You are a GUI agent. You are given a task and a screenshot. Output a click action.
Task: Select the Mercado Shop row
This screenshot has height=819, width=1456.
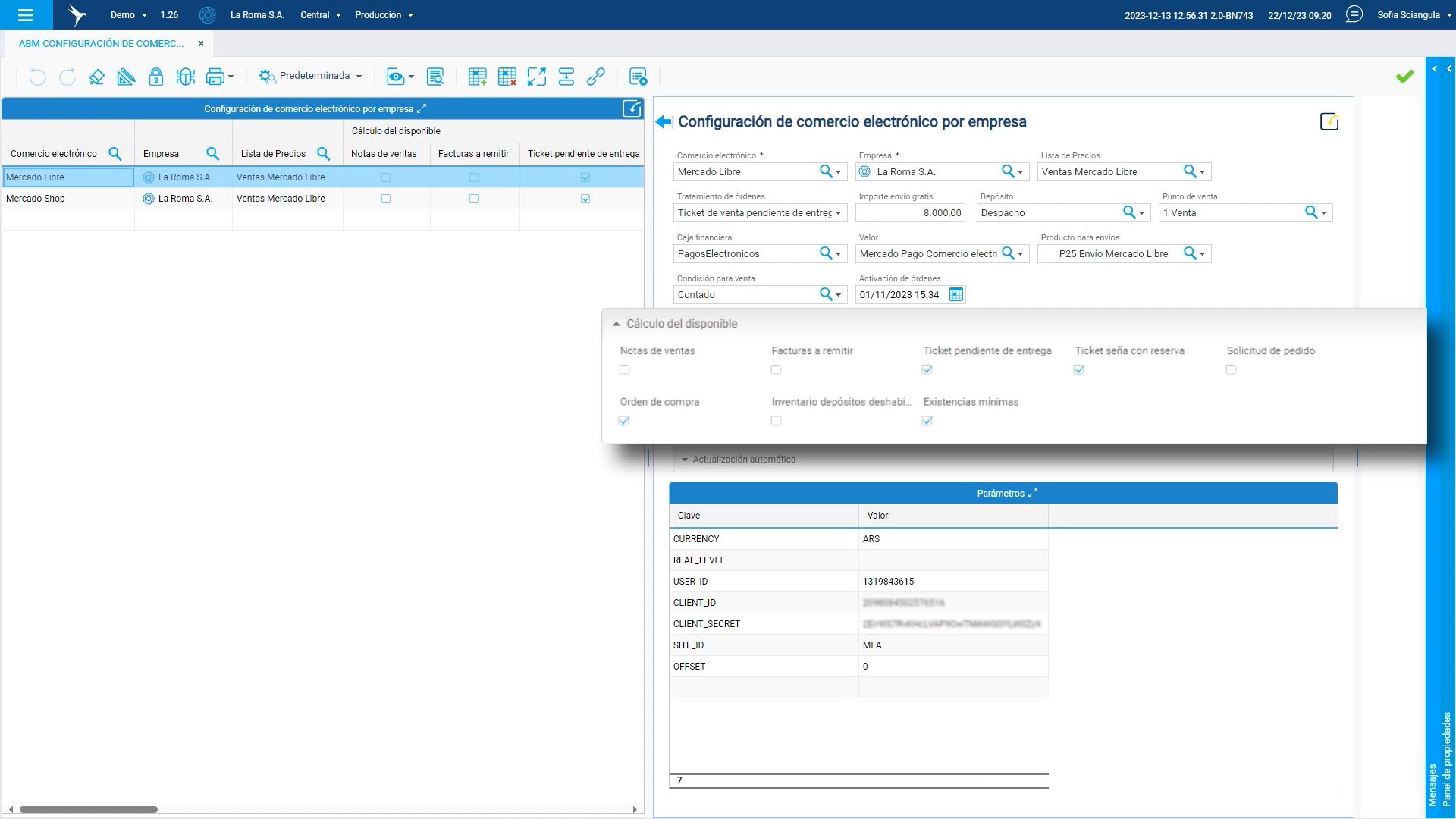tap(36, 199)
